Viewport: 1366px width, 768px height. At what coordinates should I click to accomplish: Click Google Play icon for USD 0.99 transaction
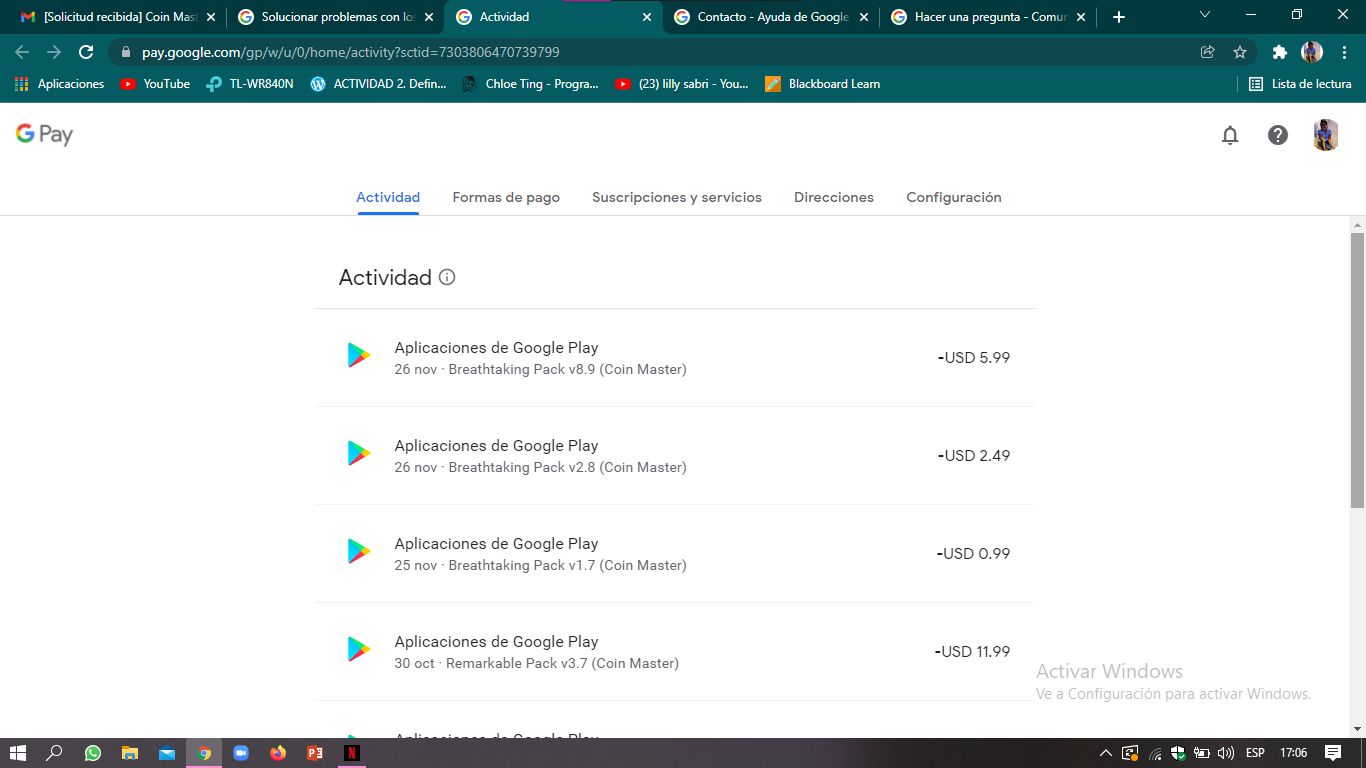coord(359,551)
